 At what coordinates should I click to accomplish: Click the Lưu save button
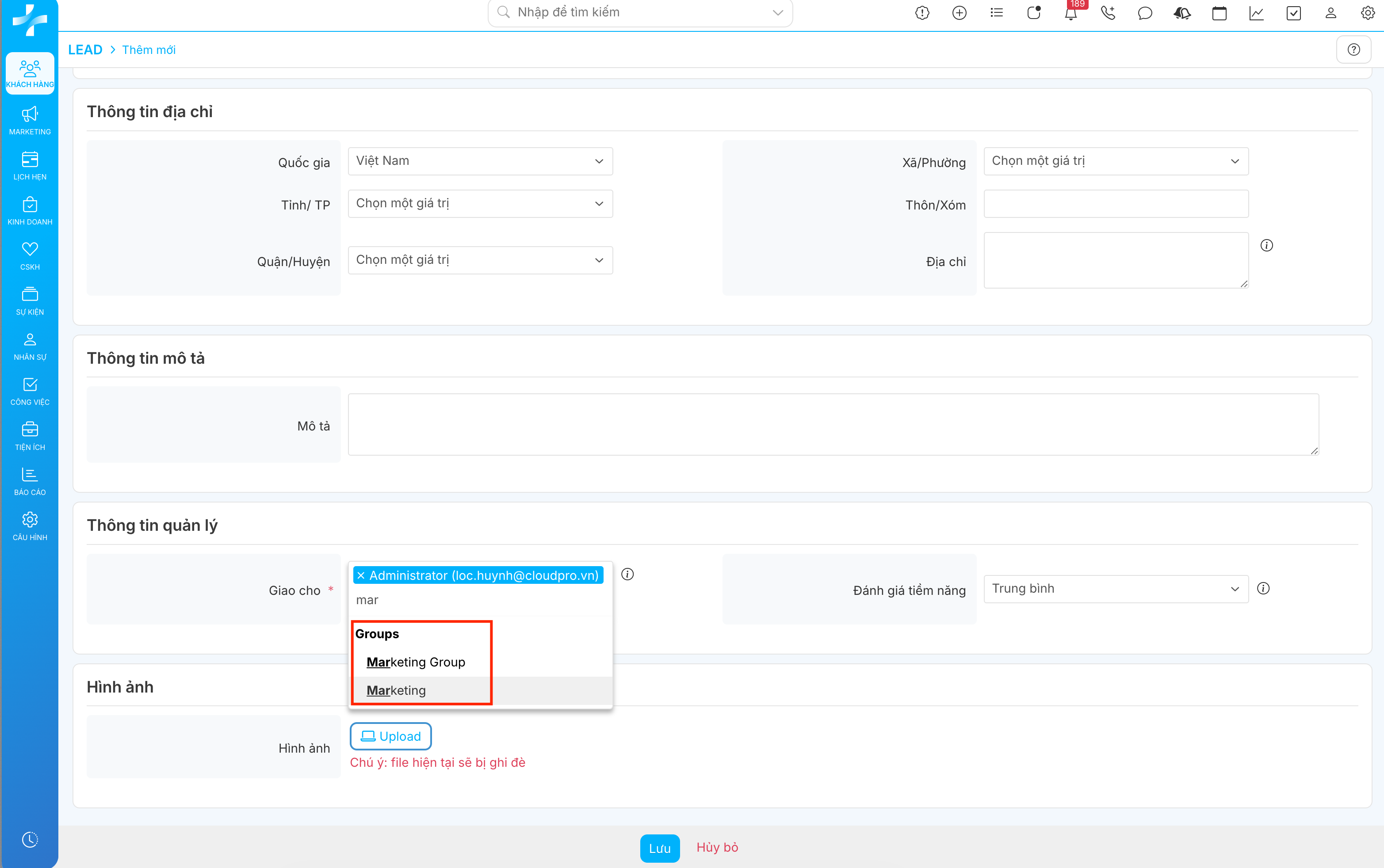(x=659, y=848)
